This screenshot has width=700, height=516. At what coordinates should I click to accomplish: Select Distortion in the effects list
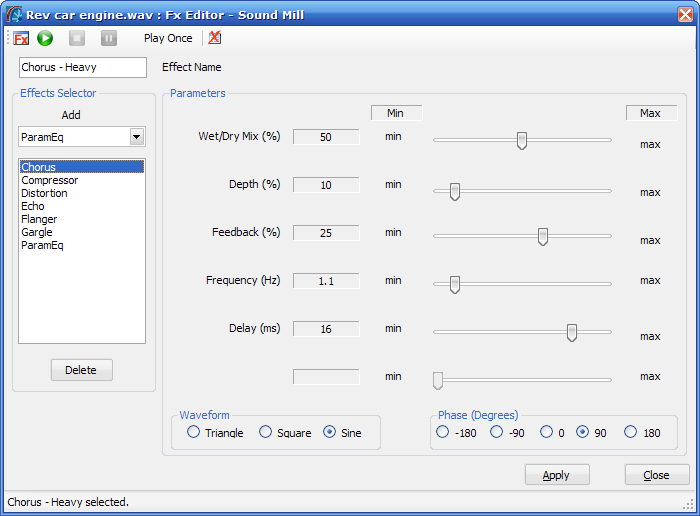[x=82, y=193]
